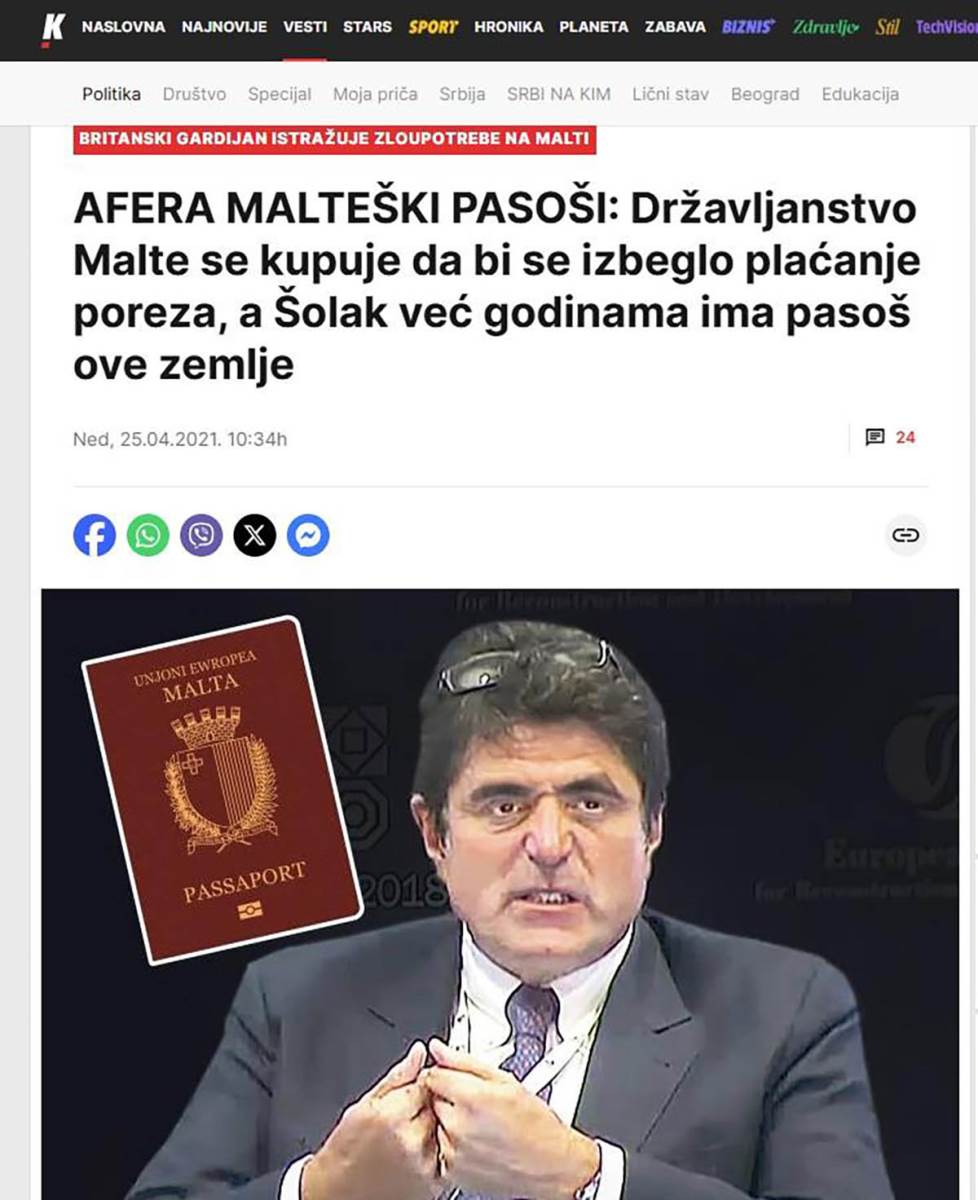Open comments via speech bubble icon
Screen dimensions: 978x1200
tap(875, 437)
